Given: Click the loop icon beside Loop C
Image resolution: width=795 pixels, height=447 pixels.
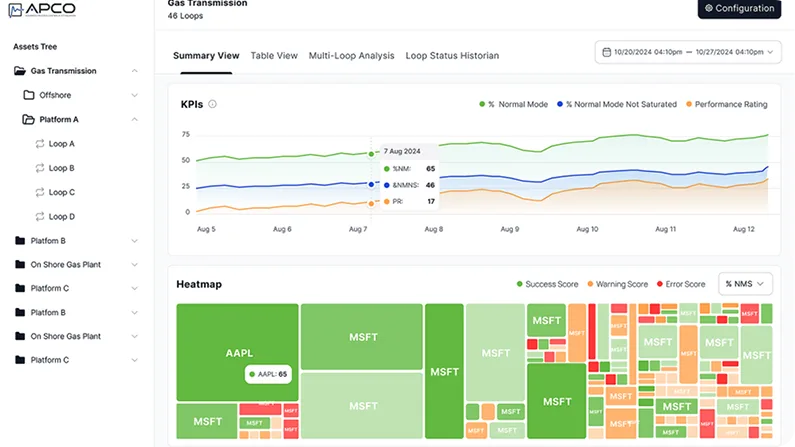Looking at the screenshot, I should [x=40, y=193].
